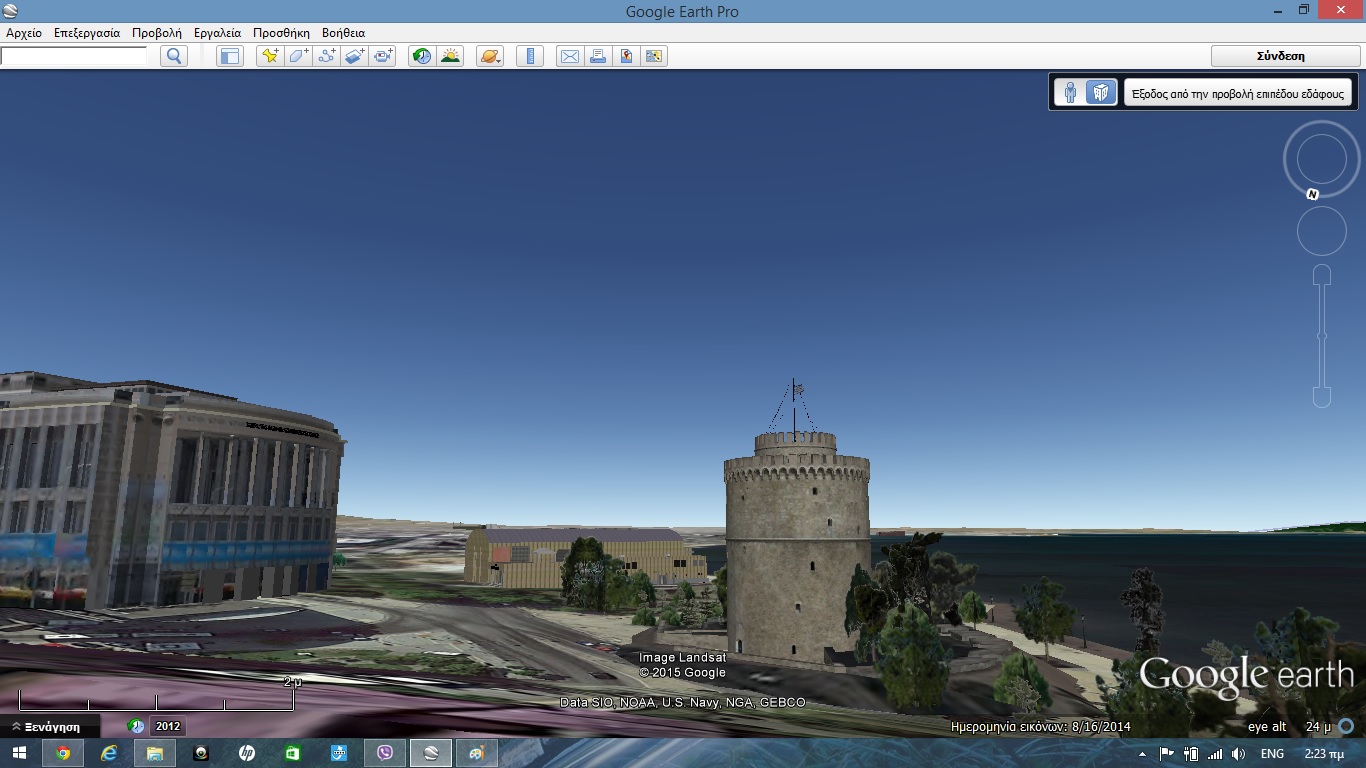The width and height of the screenshot is (1366, 768).
Task: Click the 2012 imagery year button
Action: click(167, 726)
